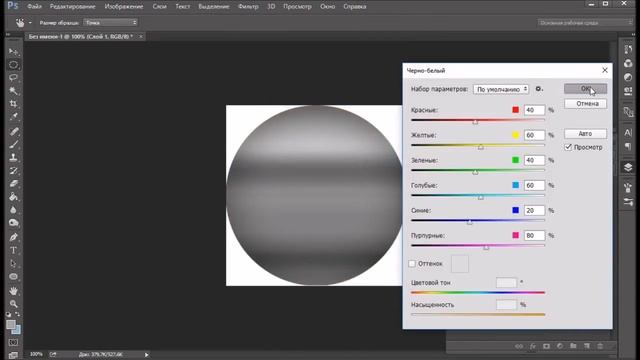Viewport: 640px width, 360px height.
Task: Open the Hand tool preset picker arrow
Action: coord(30,22)
